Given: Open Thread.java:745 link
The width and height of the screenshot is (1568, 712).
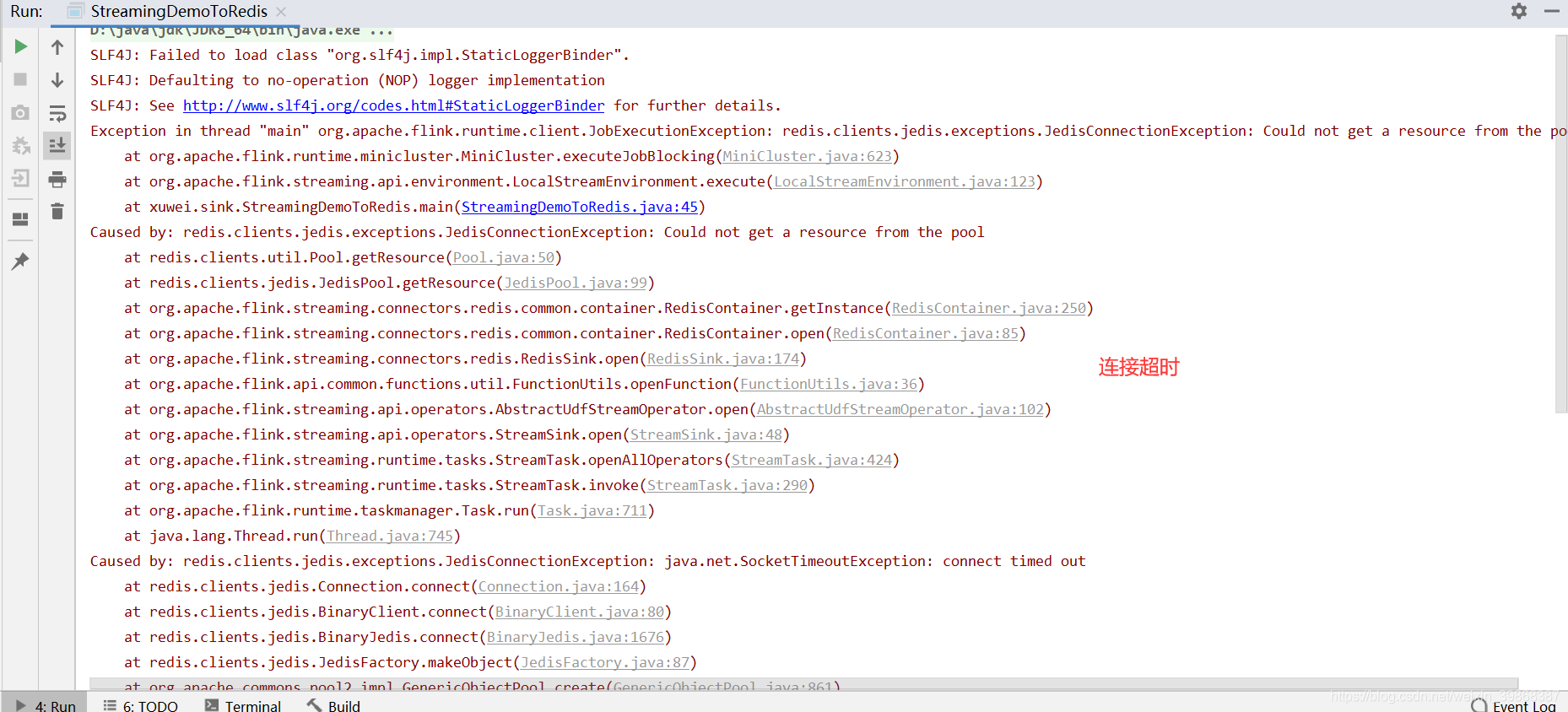Looking at the screenshot, I should pyautogui.click(x=390, y=536).
